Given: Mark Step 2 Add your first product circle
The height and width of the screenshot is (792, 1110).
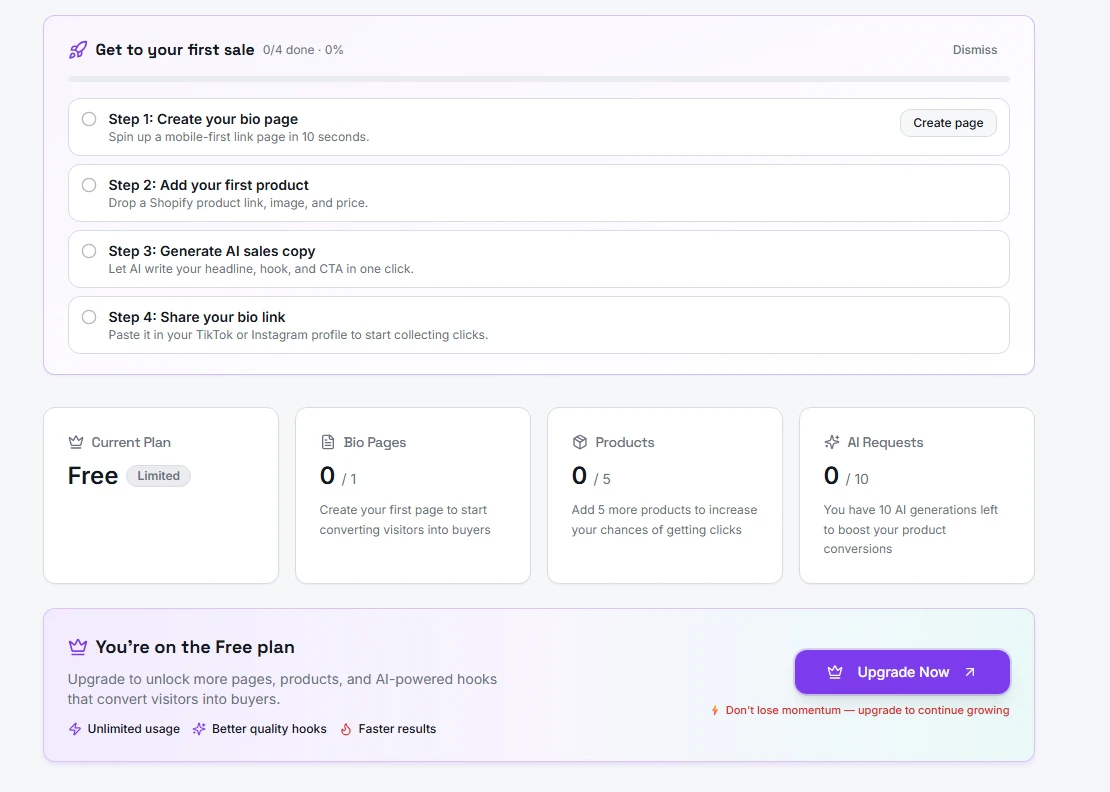Looking at the screenshot, I should pos(88,185).
